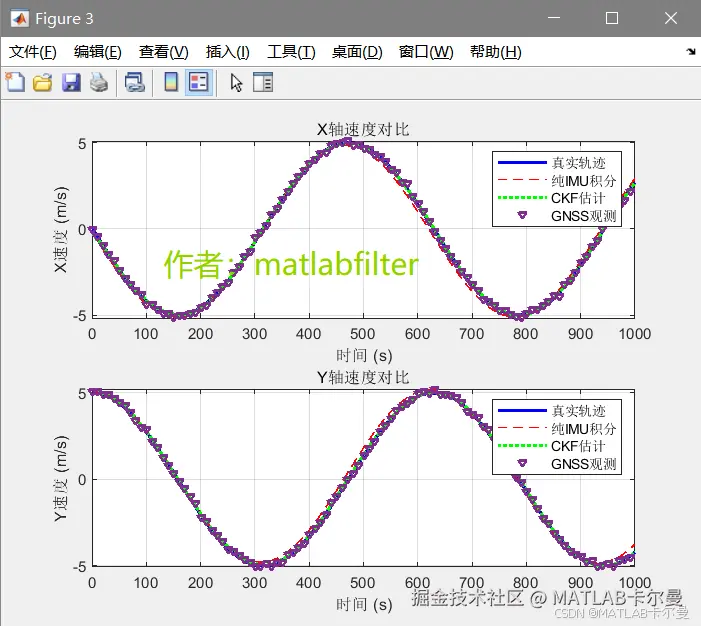Click the Link Plot toolbar icon
The width and height of the screenshot is (701, 626).
135,83
